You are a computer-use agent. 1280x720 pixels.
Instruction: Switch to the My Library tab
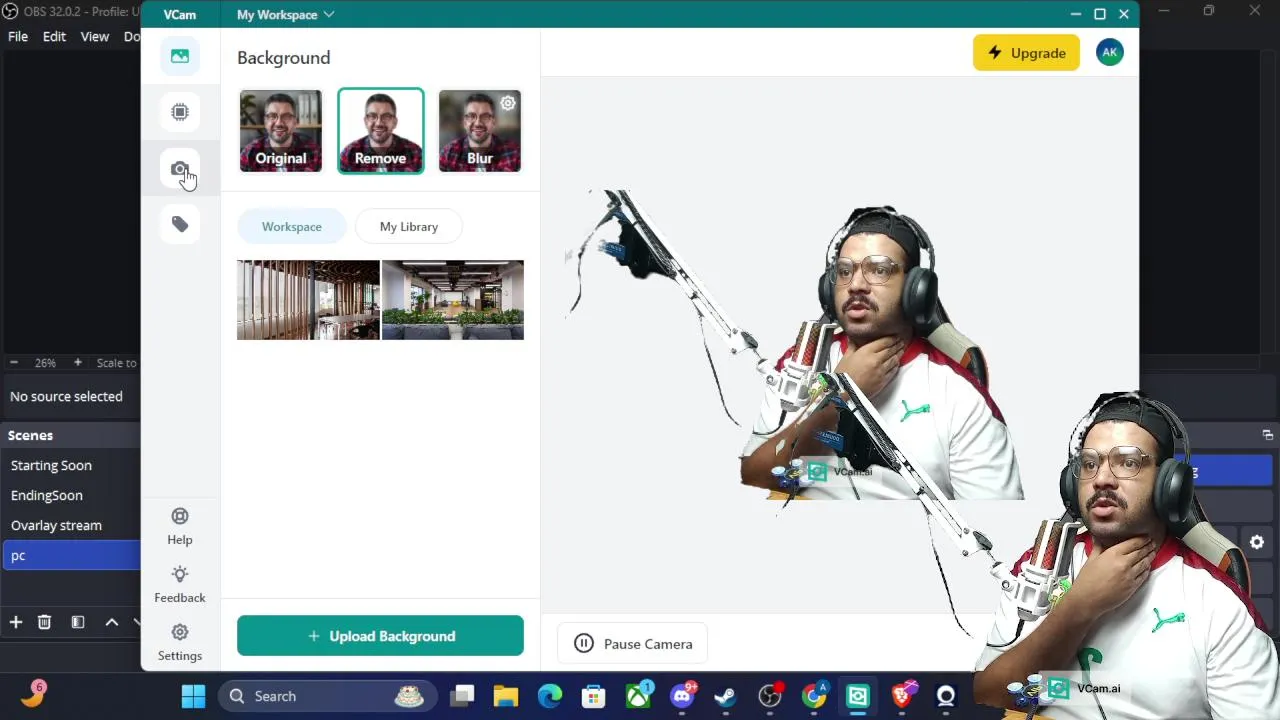tap(409, 227)
